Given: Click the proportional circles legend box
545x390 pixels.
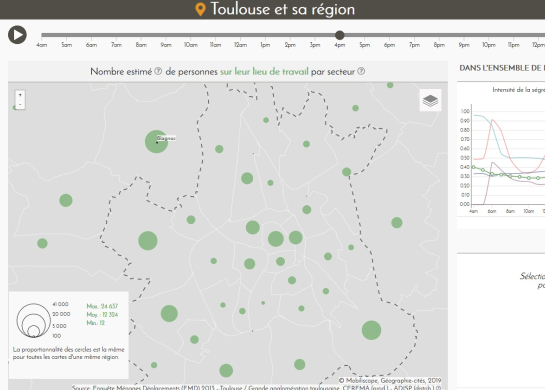Looking at the screenshot, I should [x=69, y=335].
